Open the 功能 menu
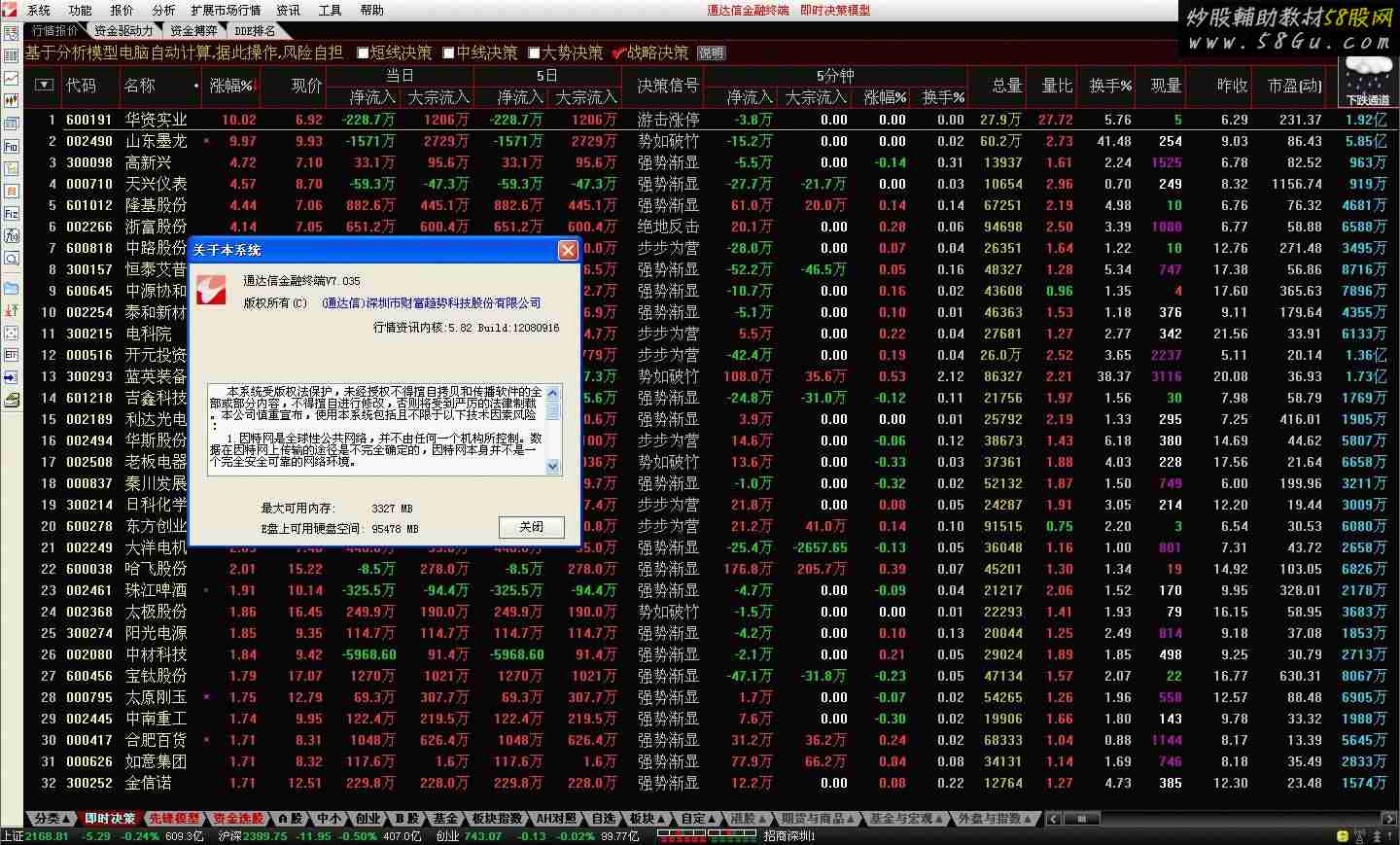Viewport: 1400px width, 845px height. (x=81, y=10)
